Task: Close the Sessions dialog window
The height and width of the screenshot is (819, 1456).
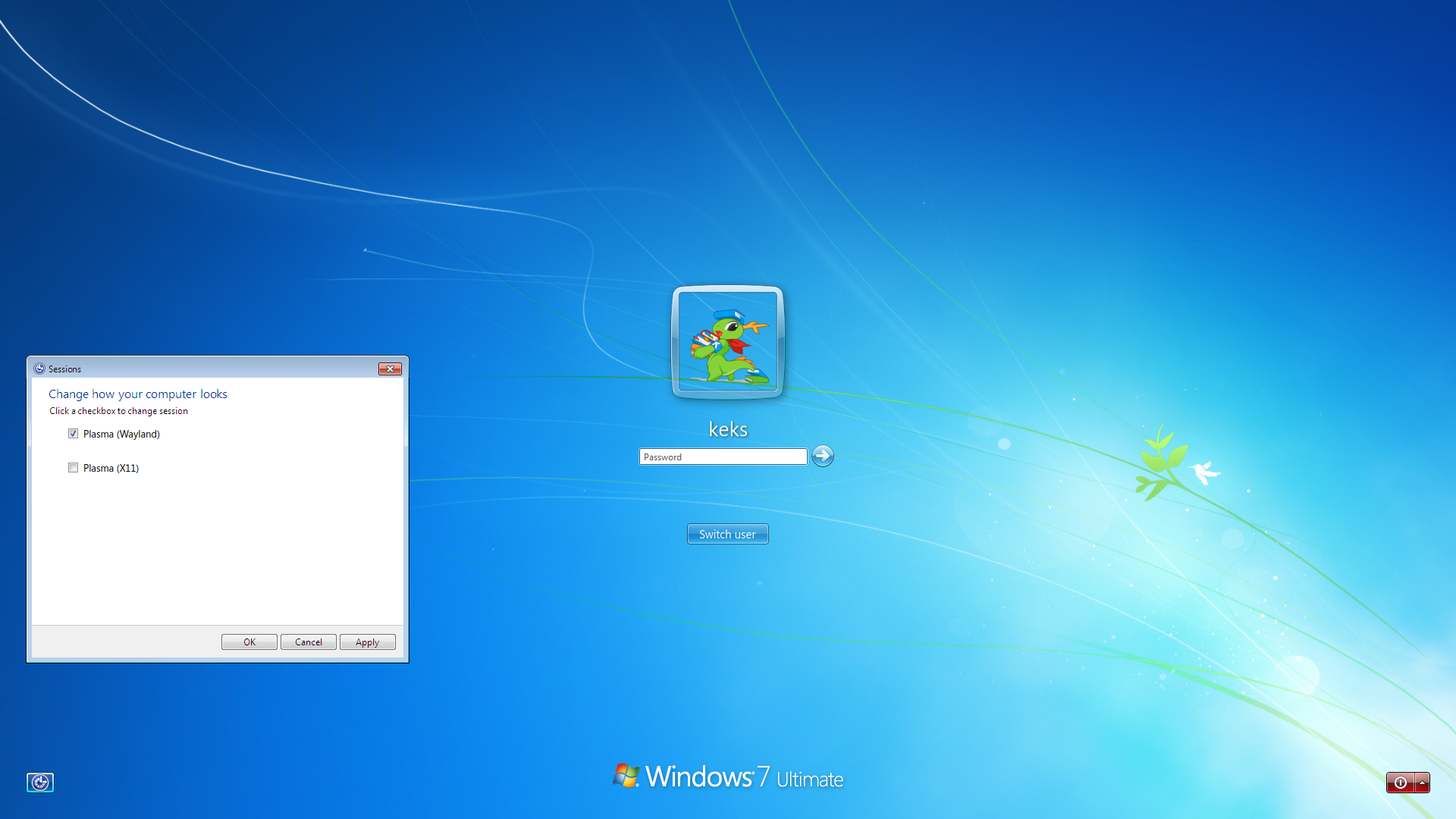Action: tap(390, 369)
